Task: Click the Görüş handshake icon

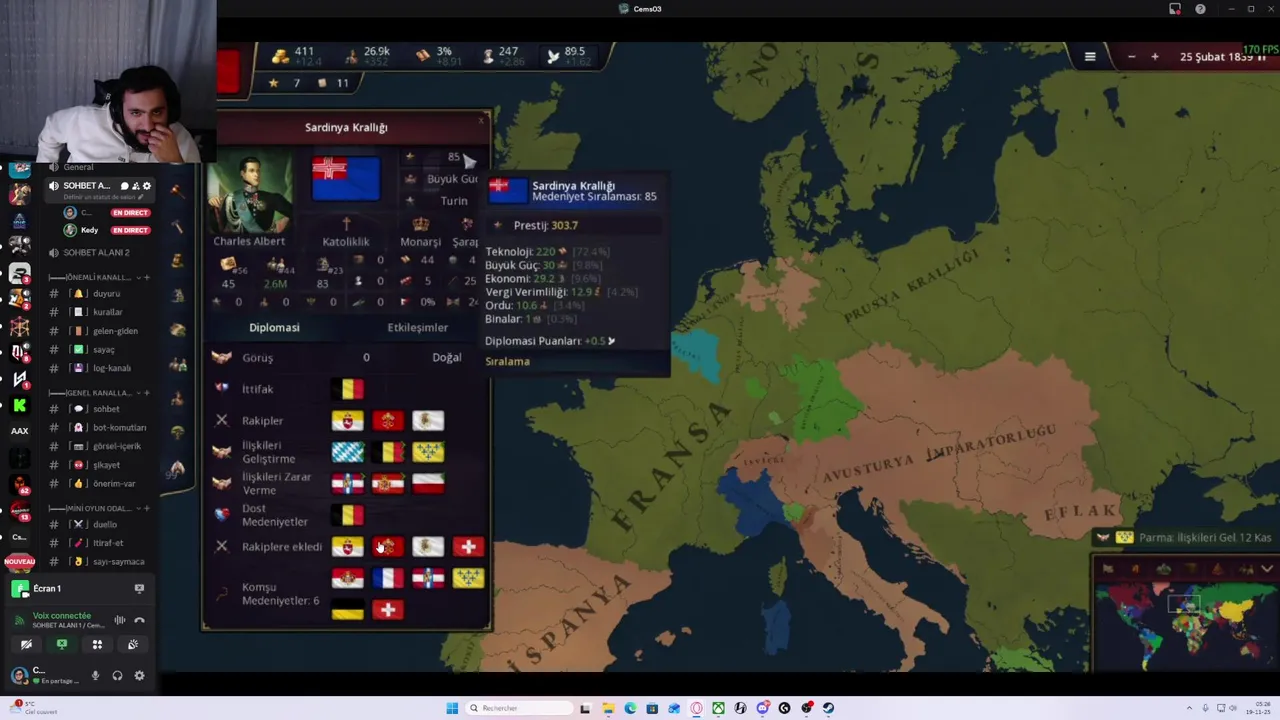Action: [222, 357]
